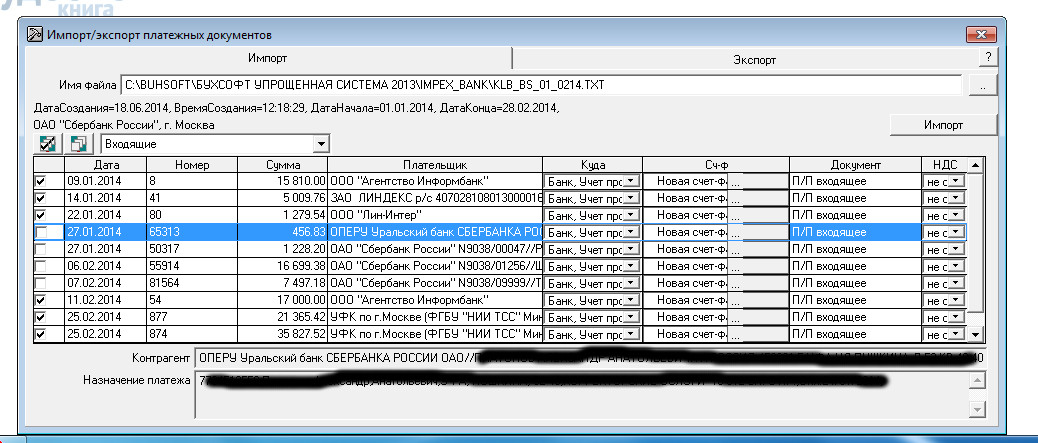The height and width of the screenshot is (443, 1038).
Task: Open the Куда dropdown in the first row
Action: click(631, 181)
